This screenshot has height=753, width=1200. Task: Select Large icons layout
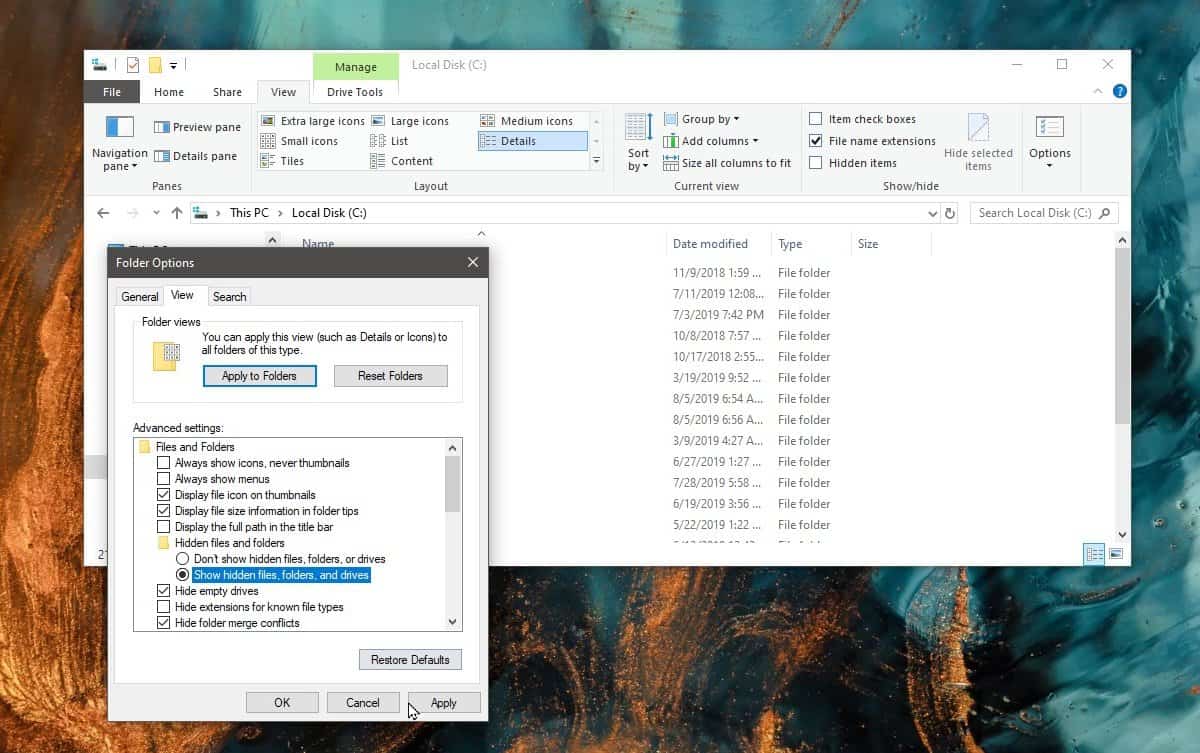[410, 121]
